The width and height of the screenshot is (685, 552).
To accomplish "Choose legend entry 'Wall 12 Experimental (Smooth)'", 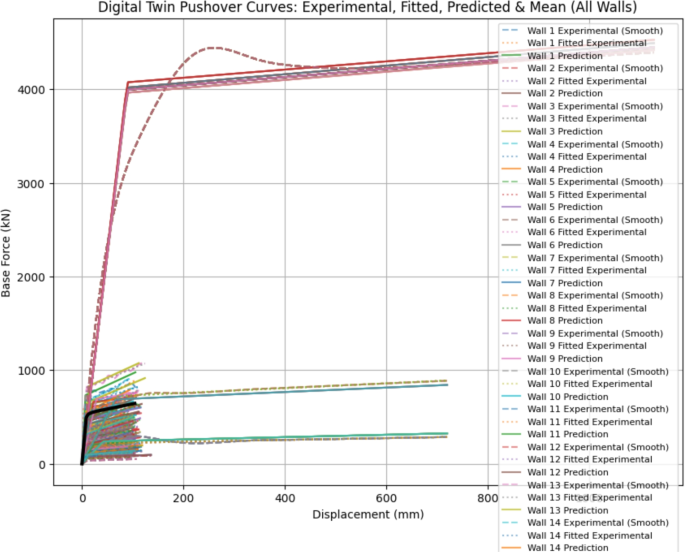I will pyautogui.click(x=585, y=447).
